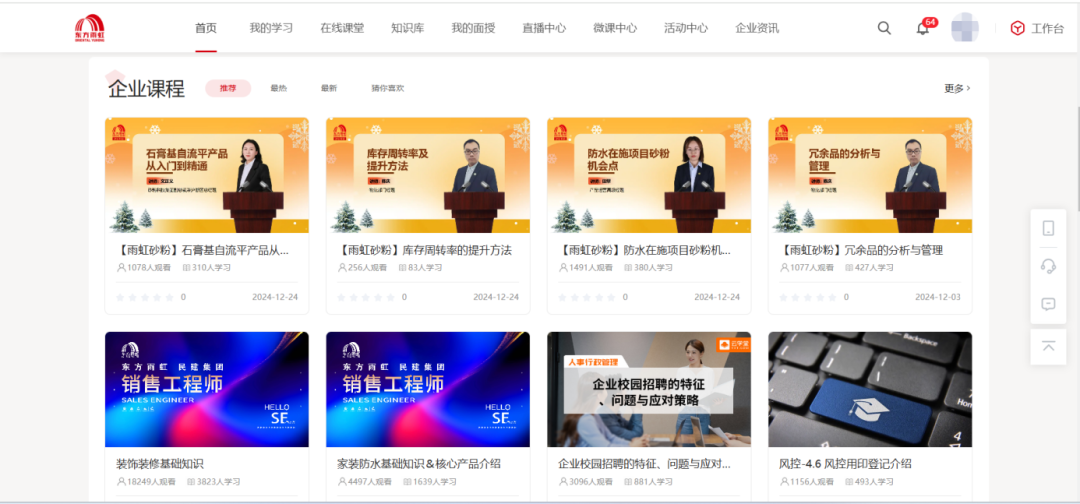1080x504 pixels.
Task: Click the blurred user avatar
Action: [x=965, y=28]
